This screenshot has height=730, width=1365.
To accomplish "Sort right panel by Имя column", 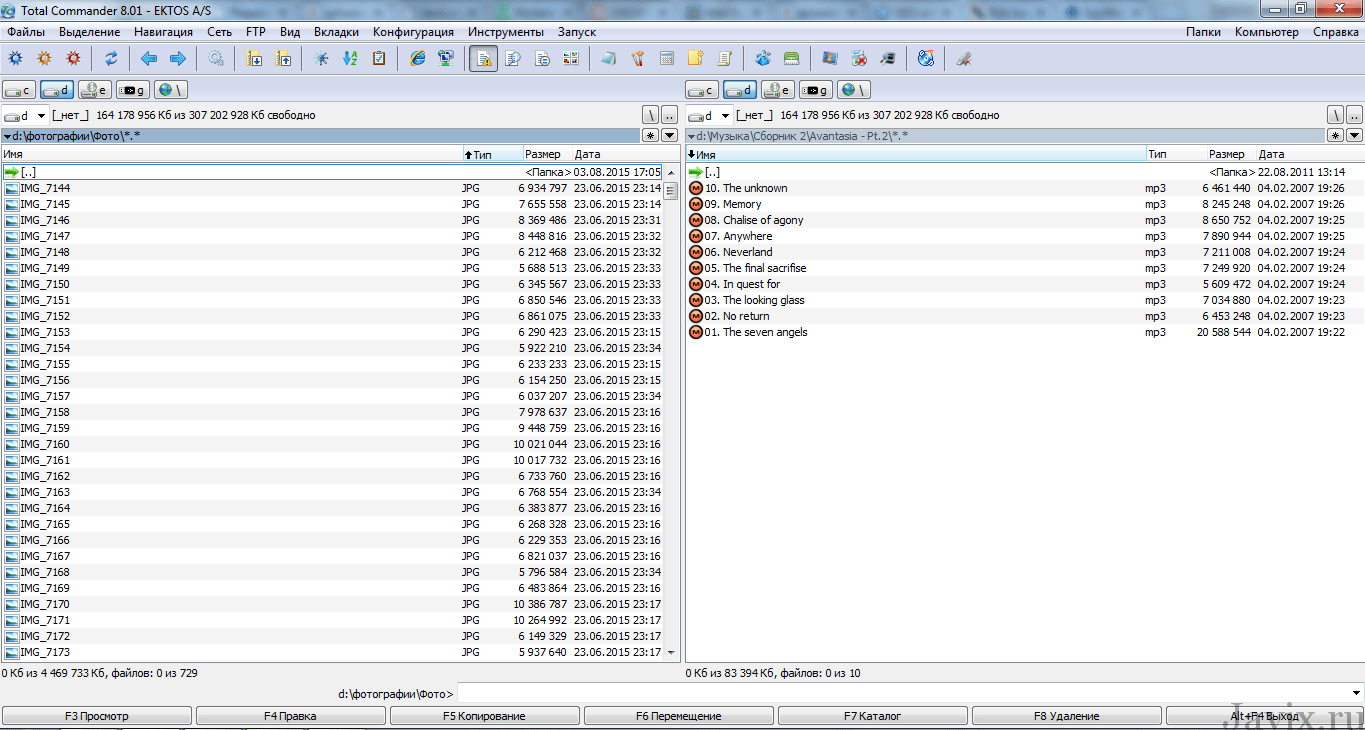I will point(915,155).
